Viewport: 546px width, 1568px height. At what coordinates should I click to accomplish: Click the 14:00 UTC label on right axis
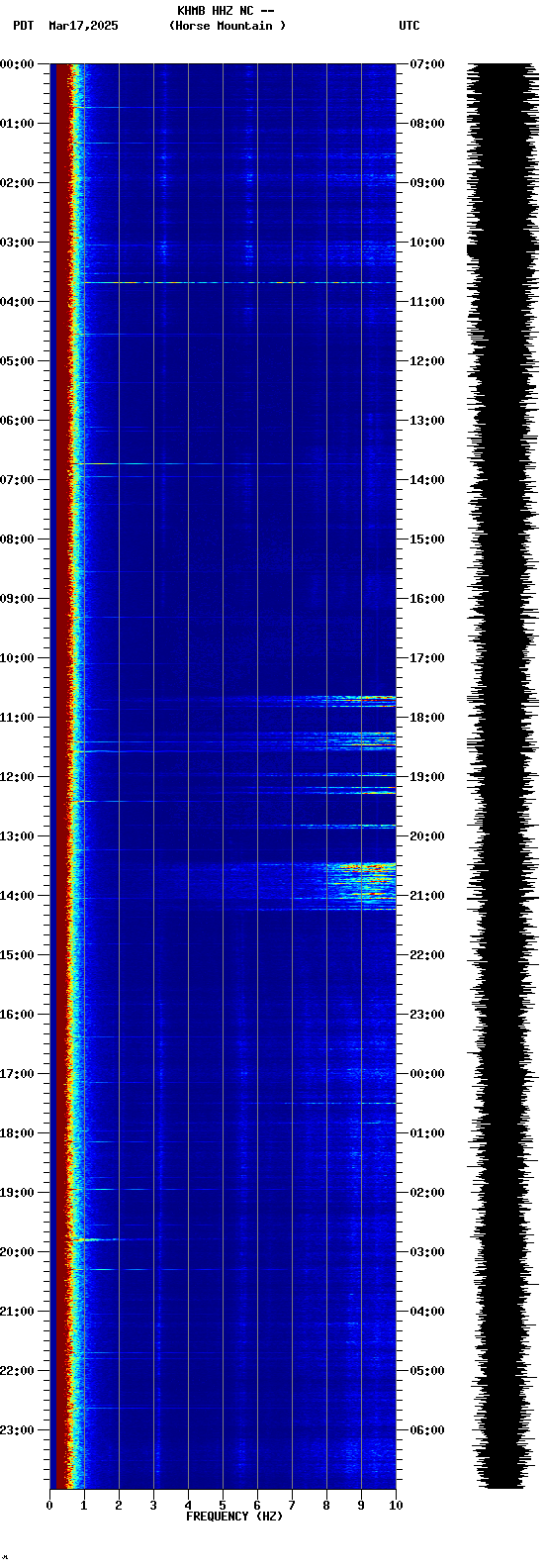(427, 480)
